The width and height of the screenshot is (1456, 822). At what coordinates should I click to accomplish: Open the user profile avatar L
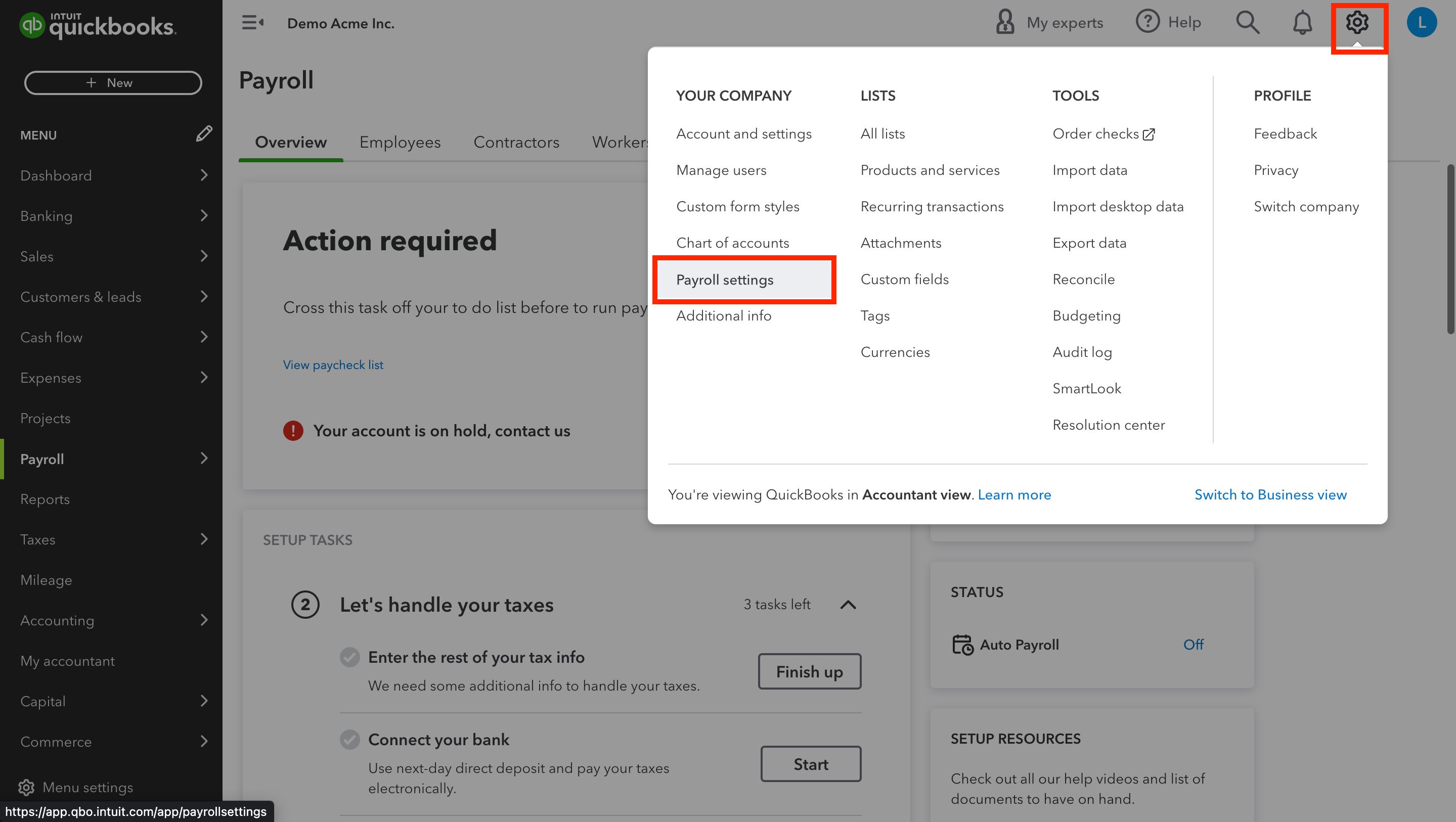click(1422, 23)
